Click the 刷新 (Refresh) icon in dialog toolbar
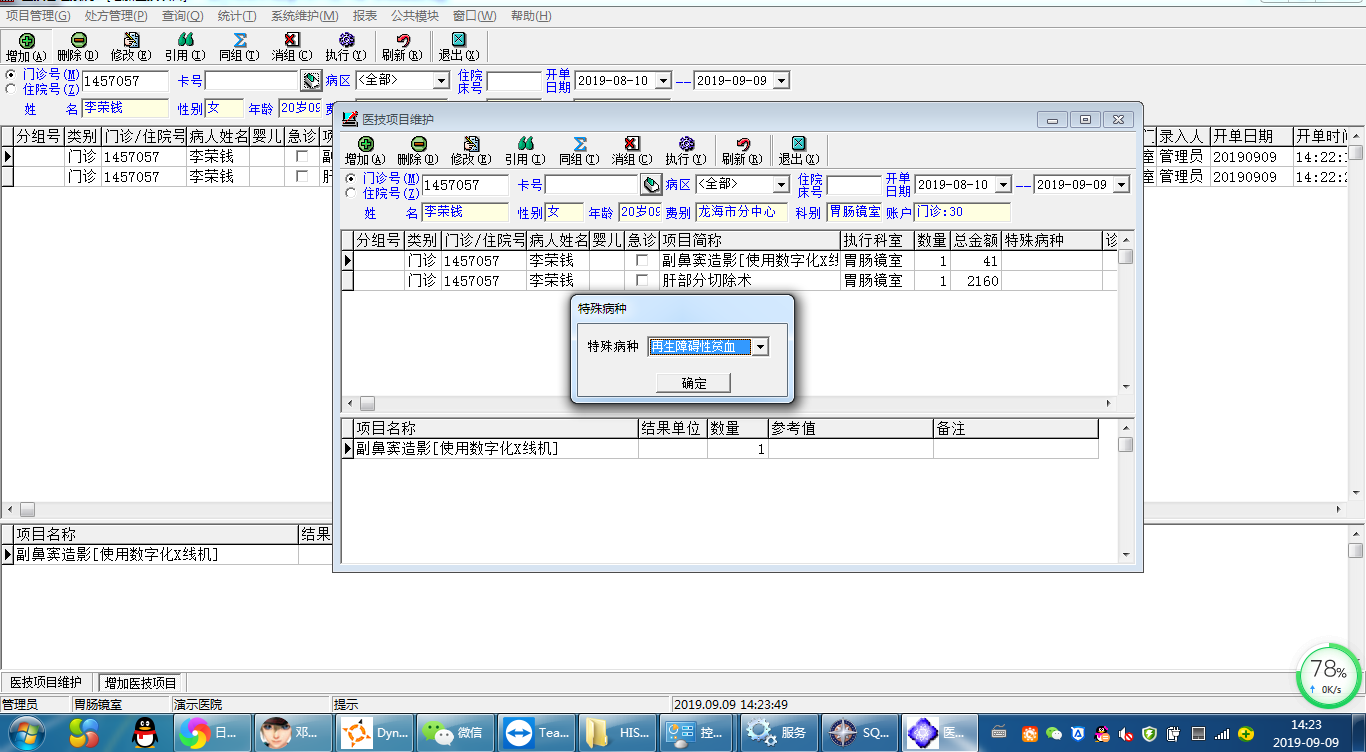 [742, 145]
